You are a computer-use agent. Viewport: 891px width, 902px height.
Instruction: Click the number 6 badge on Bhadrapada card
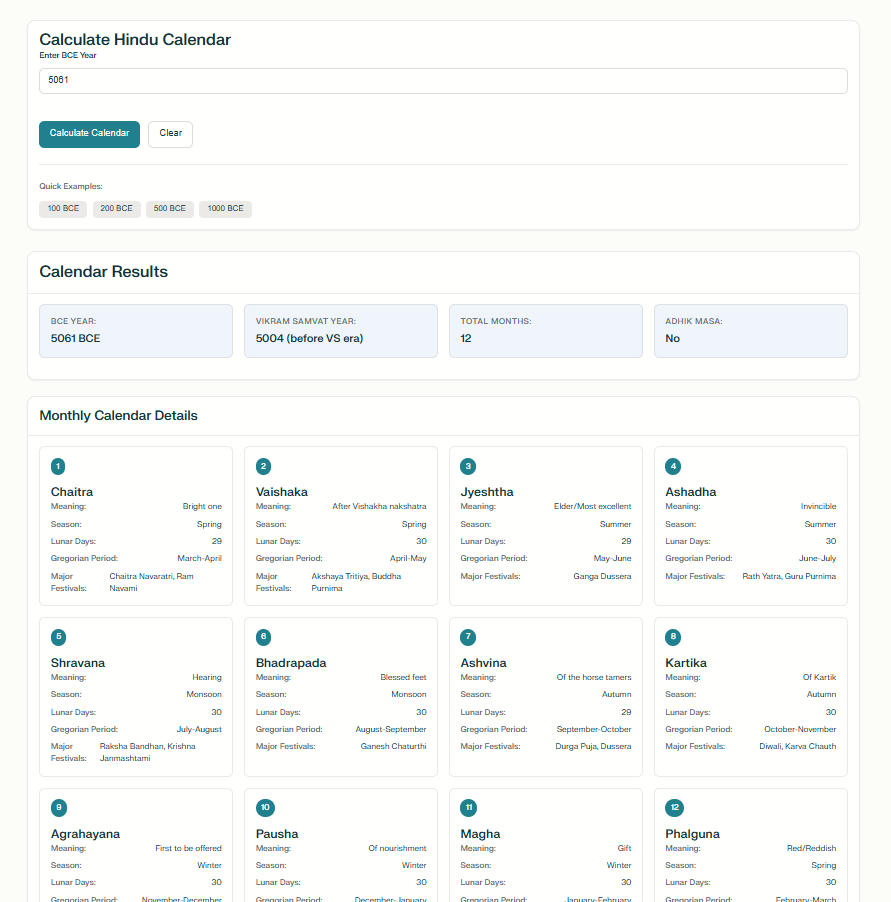coord(263,637)
